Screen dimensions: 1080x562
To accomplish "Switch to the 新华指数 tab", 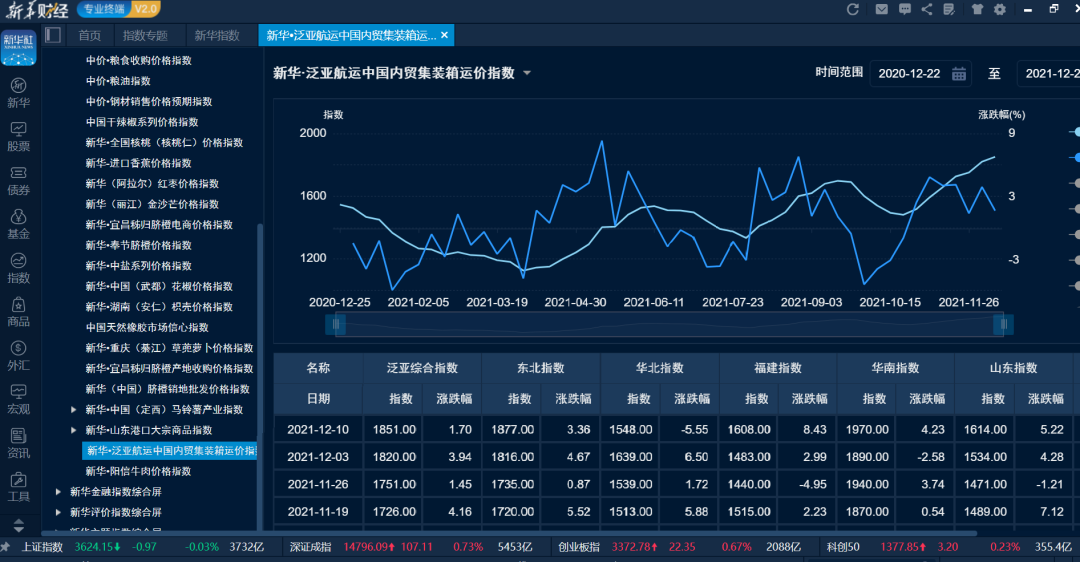I will tap(217, 35).
